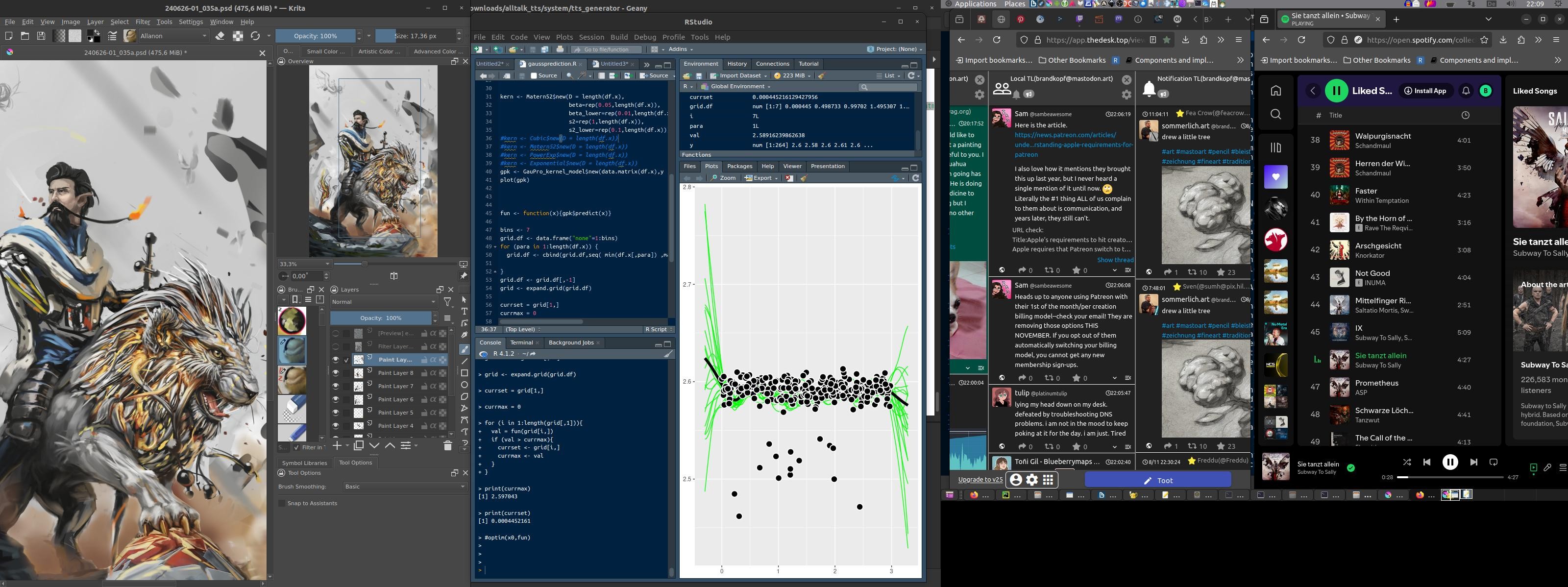
Task: Click Reload Original Preset icon in Krita
Action: click(x=255, y=36)
